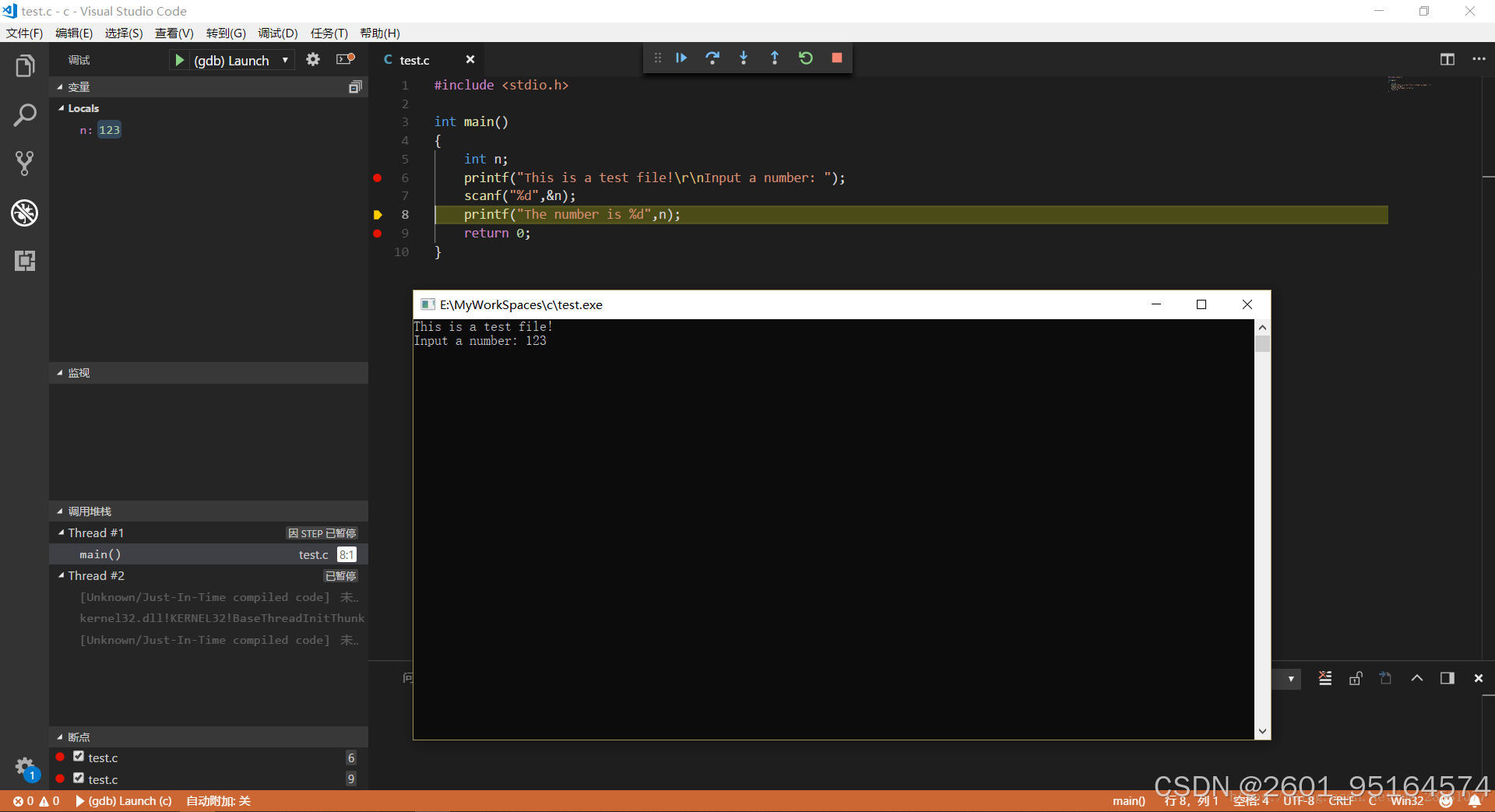The width and height of the screenshot is (1495, 812).
Task: Open the Tasks menu
Action: (x=329, y=33)
